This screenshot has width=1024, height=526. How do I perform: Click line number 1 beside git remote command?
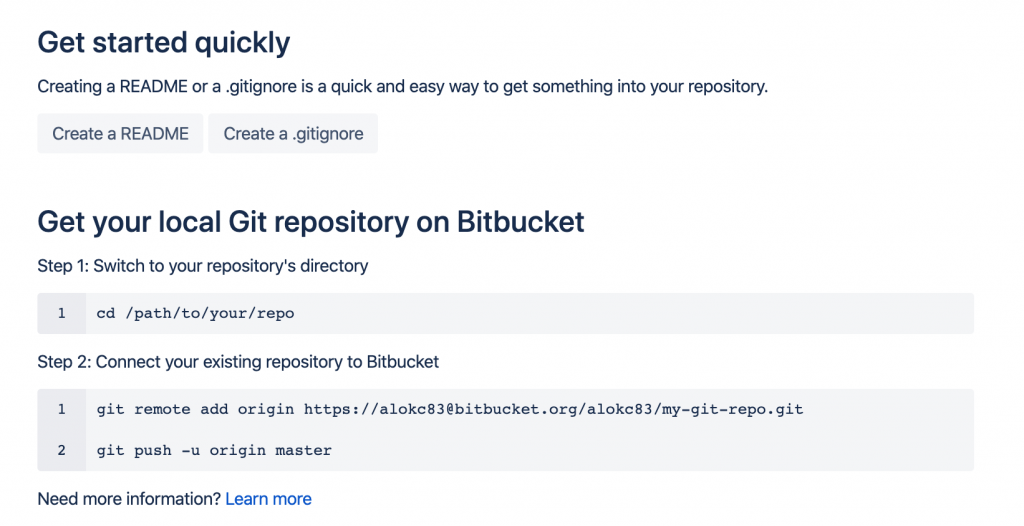click(x=61, y=409)
